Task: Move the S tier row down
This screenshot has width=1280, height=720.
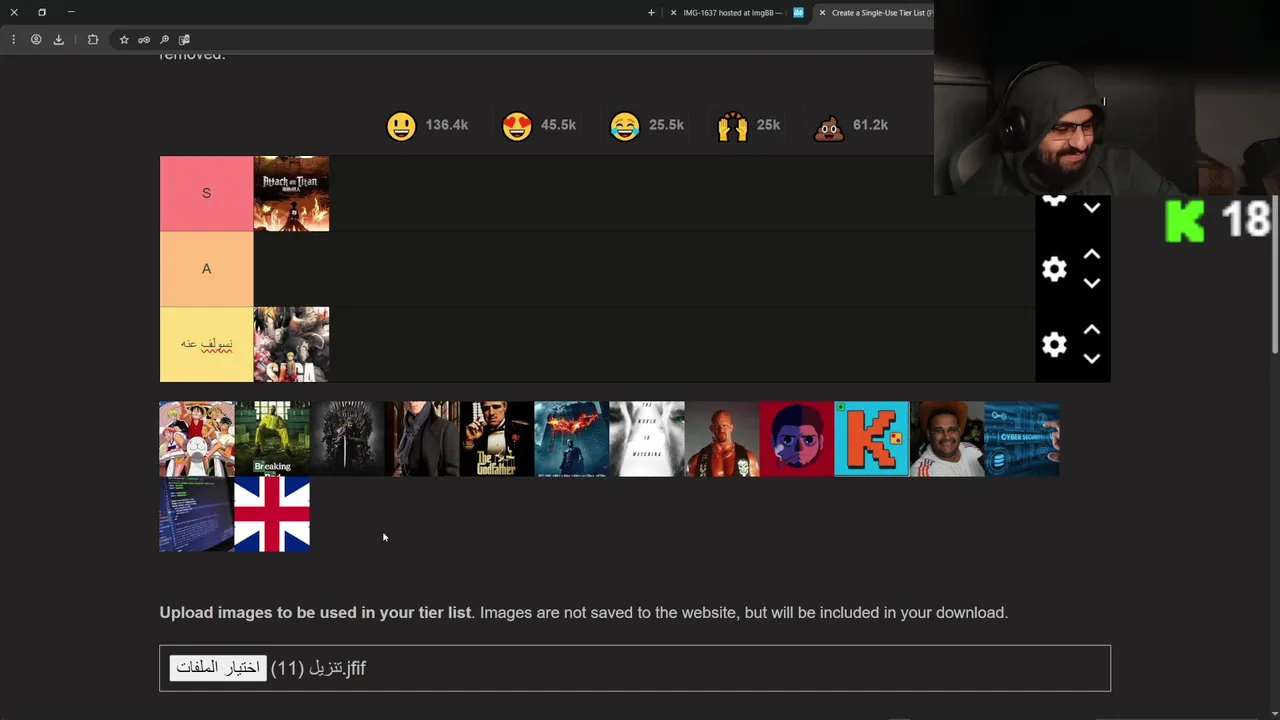Action: [x=1092, y=208]
